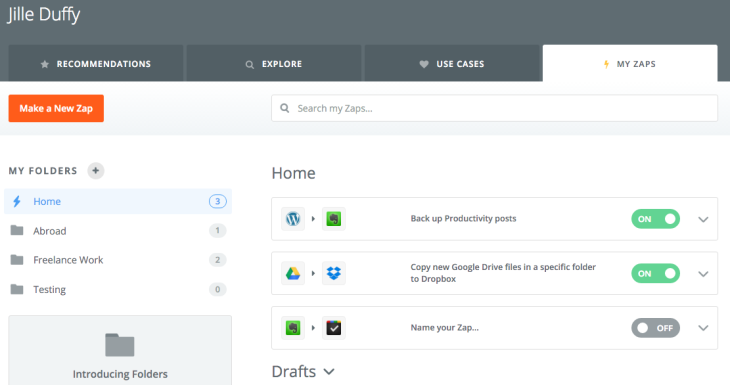Click the Jille Duffy account name

point(44,14)
